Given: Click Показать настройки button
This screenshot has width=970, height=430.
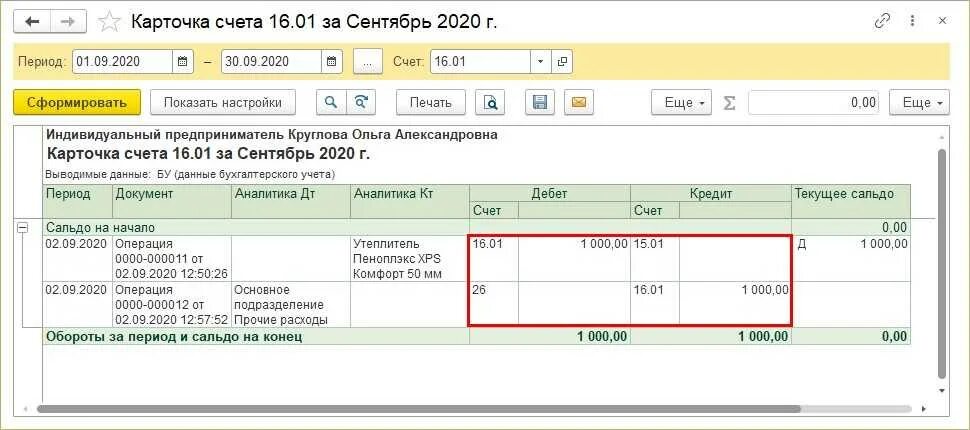Looking at the screenshot, I should tap(223, 103).
